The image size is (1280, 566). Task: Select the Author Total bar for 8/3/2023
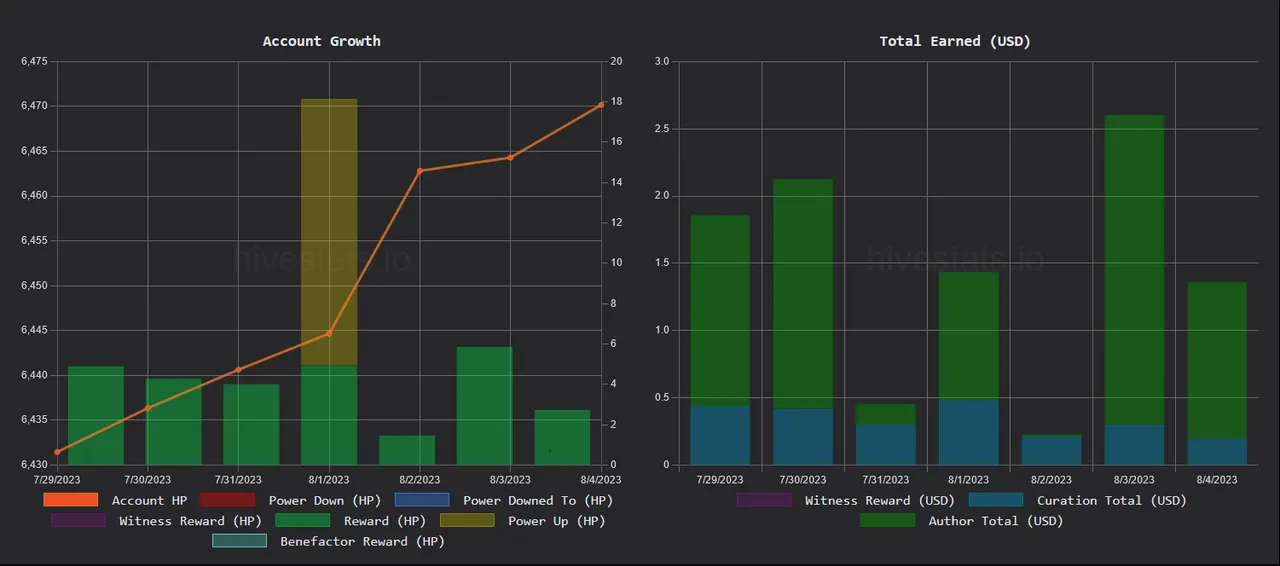click(1134, 270)
